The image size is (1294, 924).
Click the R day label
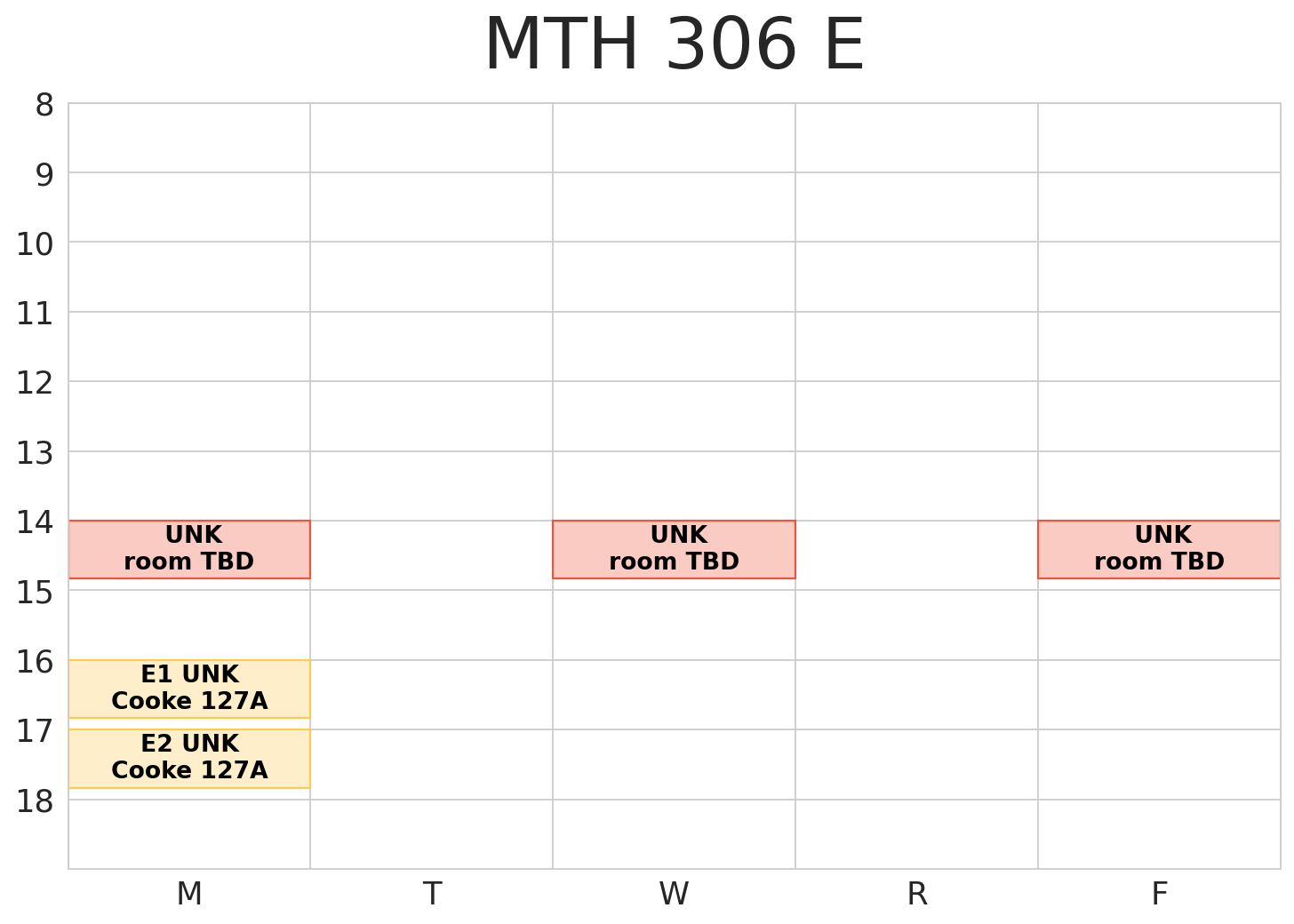click(x=917, y=894)
